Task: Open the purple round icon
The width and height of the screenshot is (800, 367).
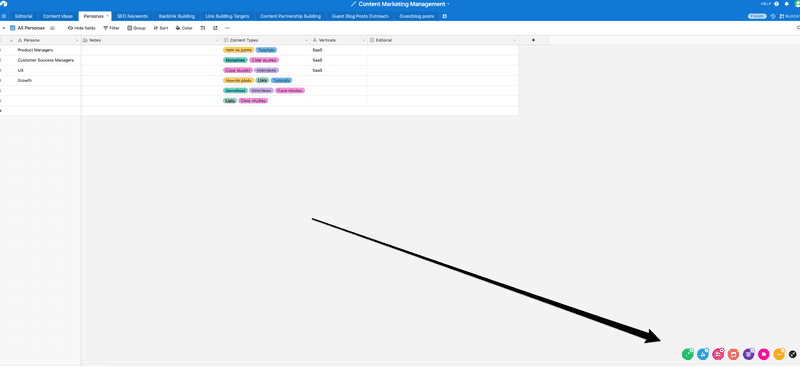Action: coord(748,354)
